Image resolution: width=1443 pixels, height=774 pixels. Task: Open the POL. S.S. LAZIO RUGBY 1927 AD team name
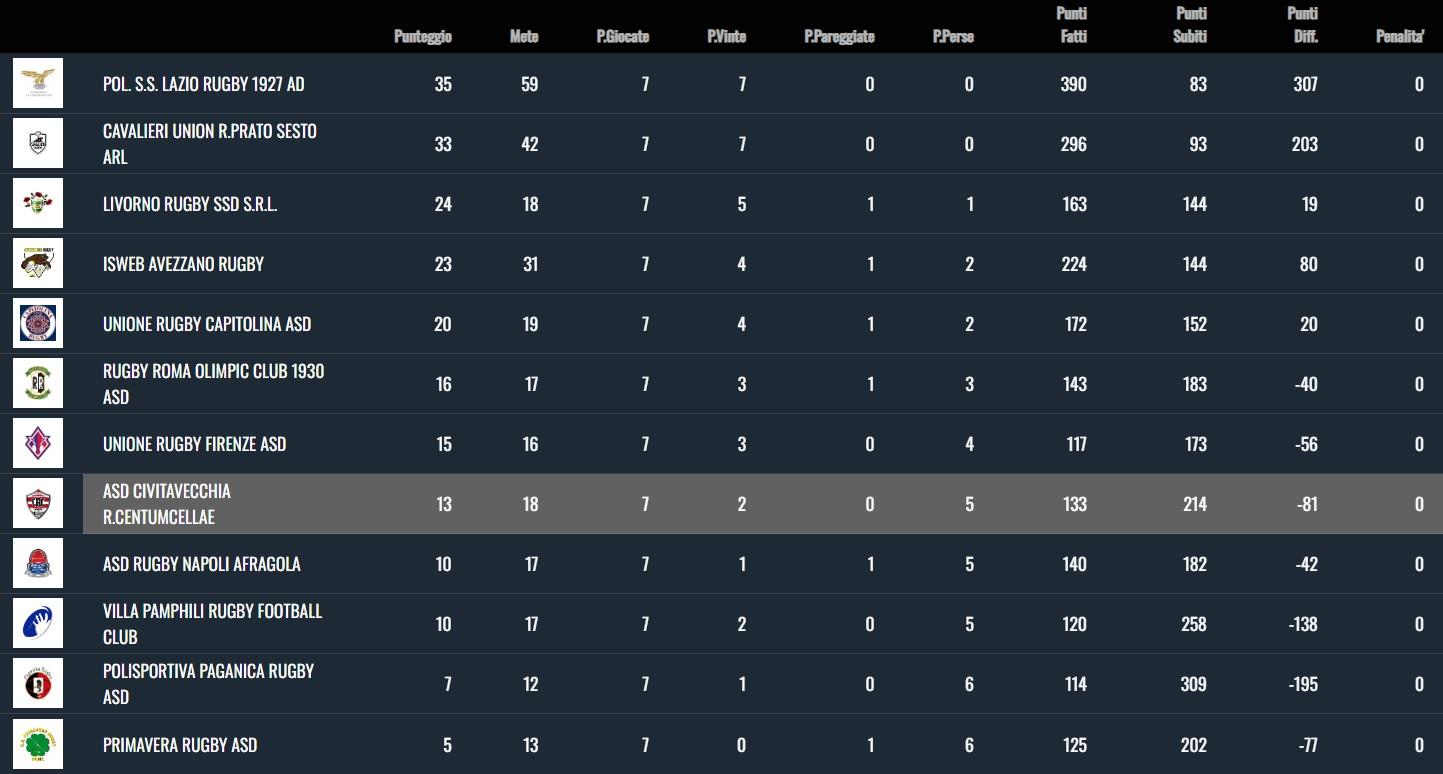coord(204,84)
